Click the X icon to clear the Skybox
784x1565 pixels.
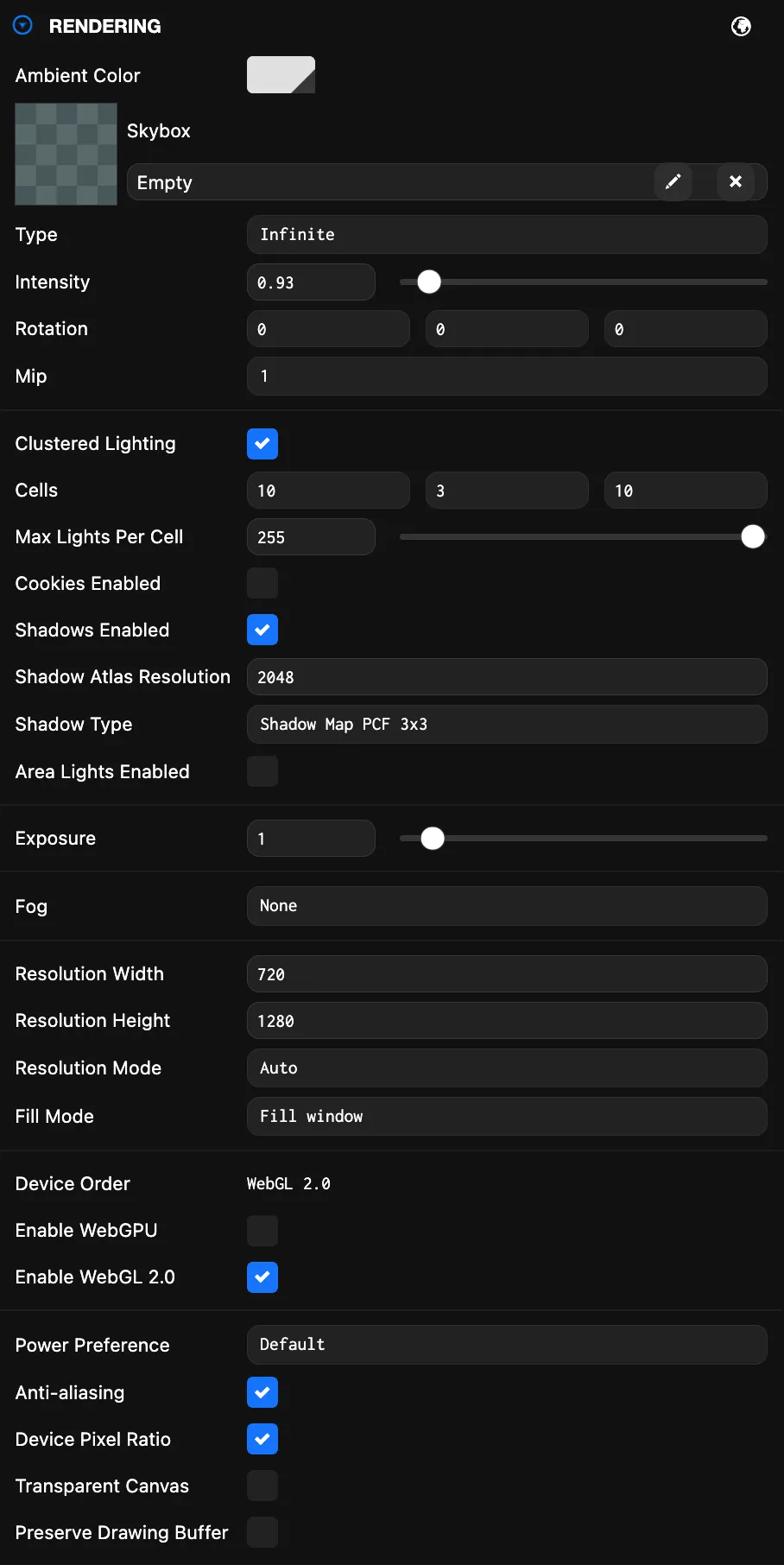coord(736,181)
